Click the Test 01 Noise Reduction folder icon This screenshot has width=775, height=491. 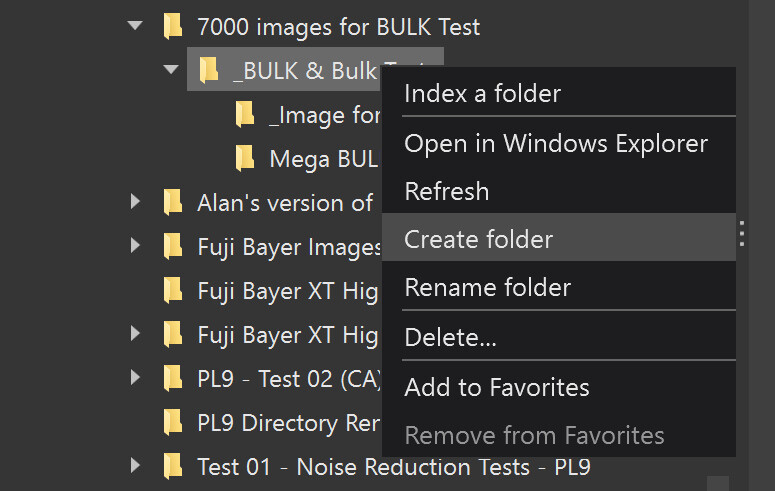[x=173, y=467]
